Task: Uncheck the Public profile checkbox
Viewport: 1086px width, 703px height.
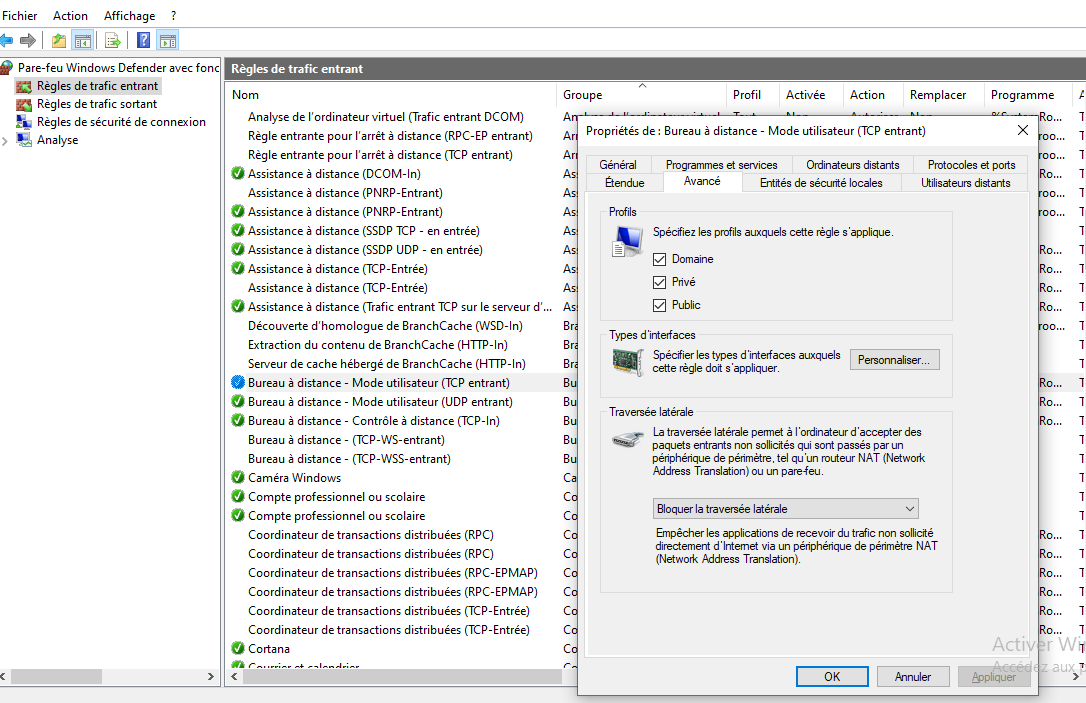Action: 659,305
